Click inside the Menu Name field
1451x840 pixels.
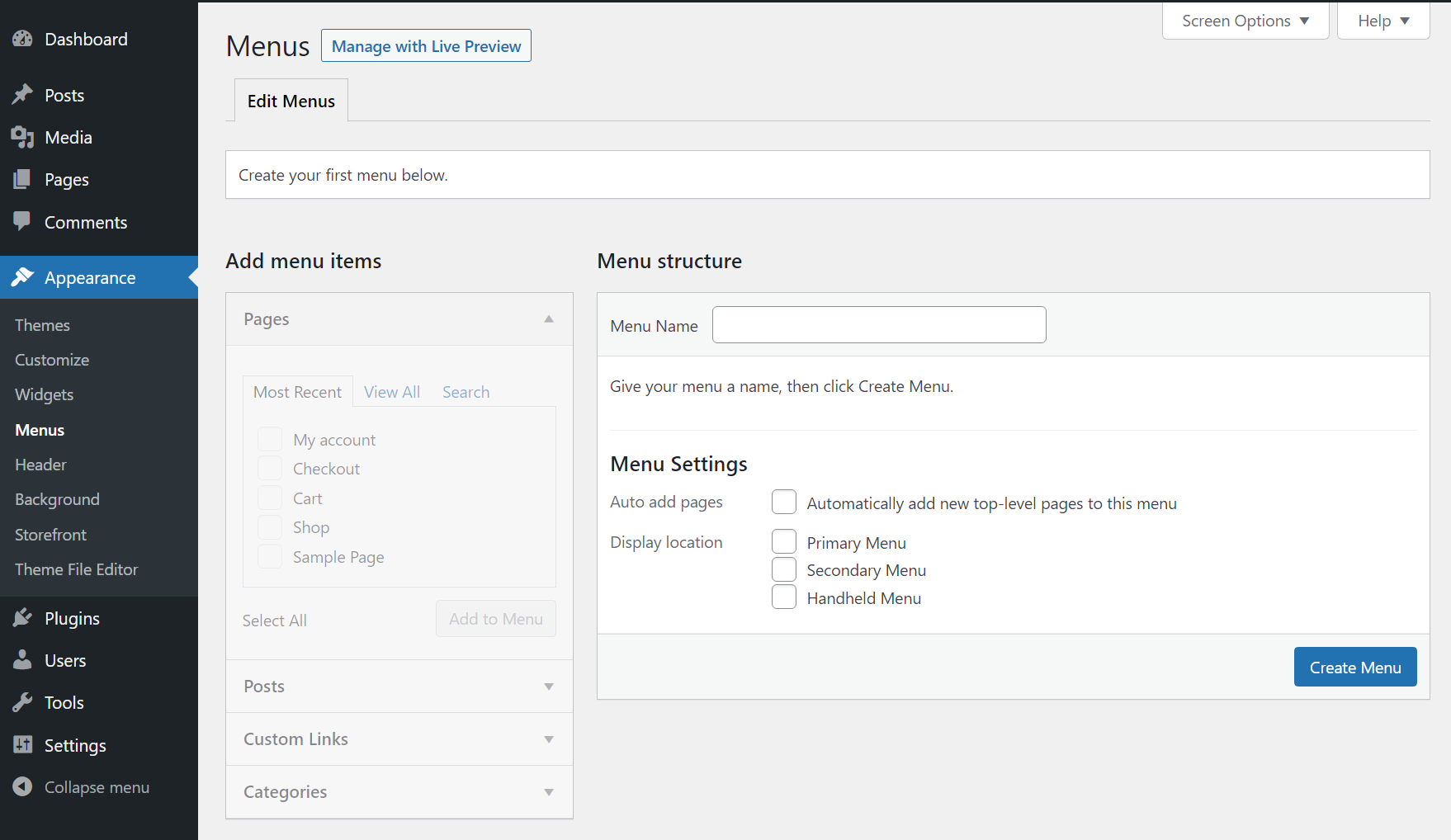coord(878,324)
